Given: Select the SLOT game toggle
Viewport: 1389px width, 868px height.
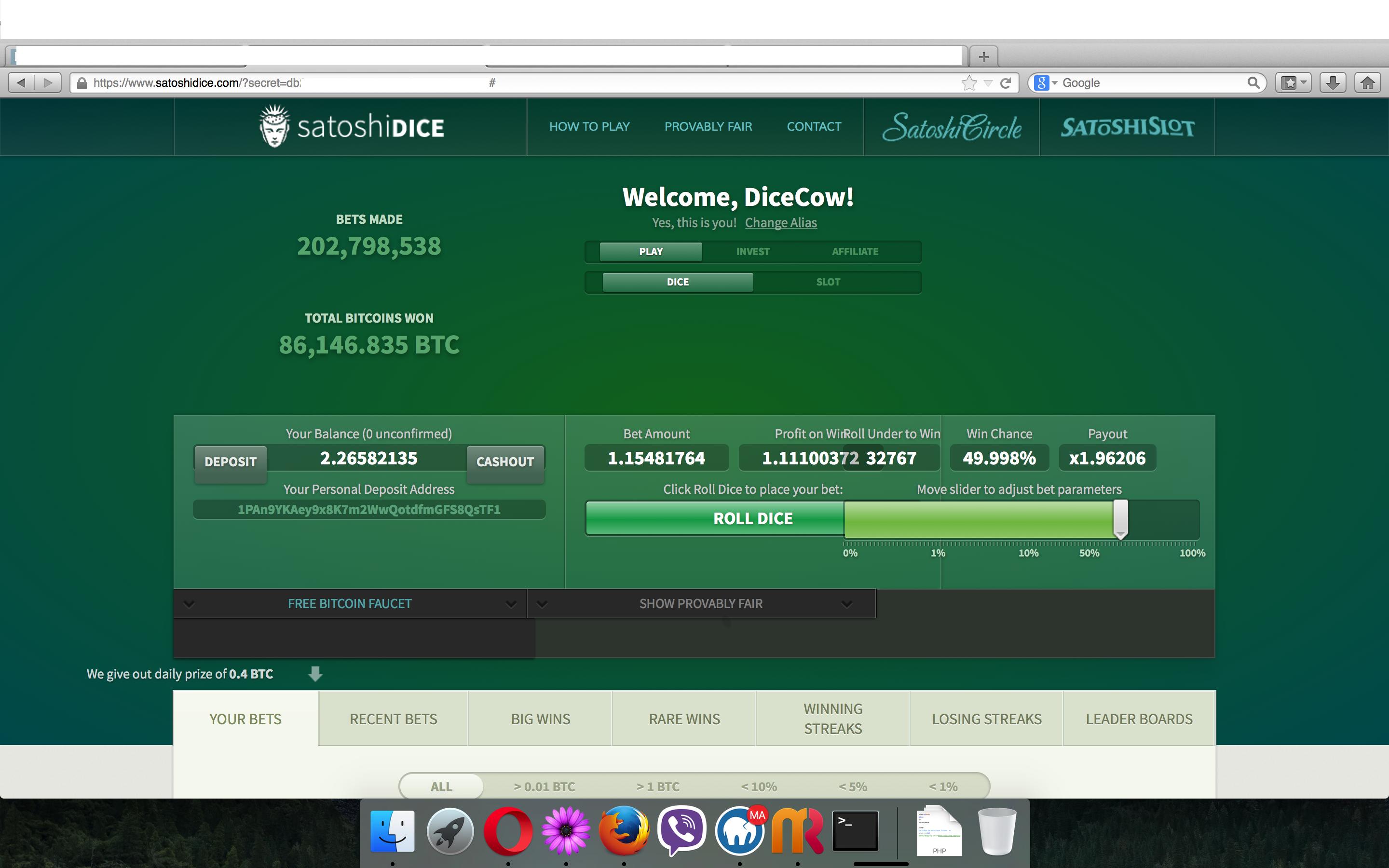Looking at the screenshot, I should click(x=828, y=282).
